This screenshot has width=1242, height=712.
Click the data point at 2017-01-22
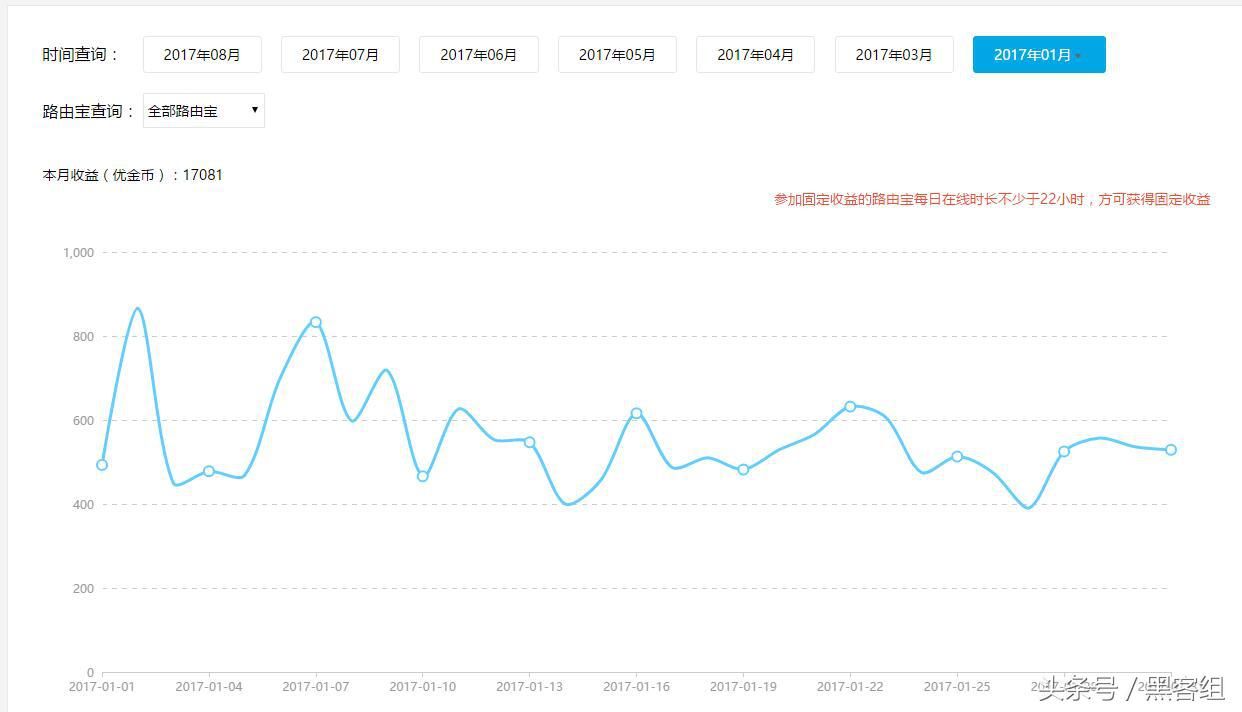pyautogui.click(x=850, y=406)
